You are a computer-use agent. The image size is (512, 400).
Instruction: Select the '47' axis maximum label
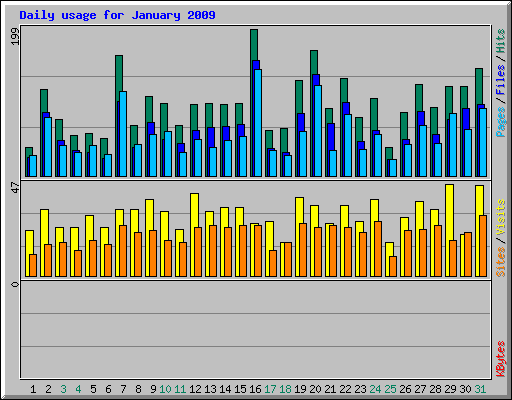(x=15, y=188)
